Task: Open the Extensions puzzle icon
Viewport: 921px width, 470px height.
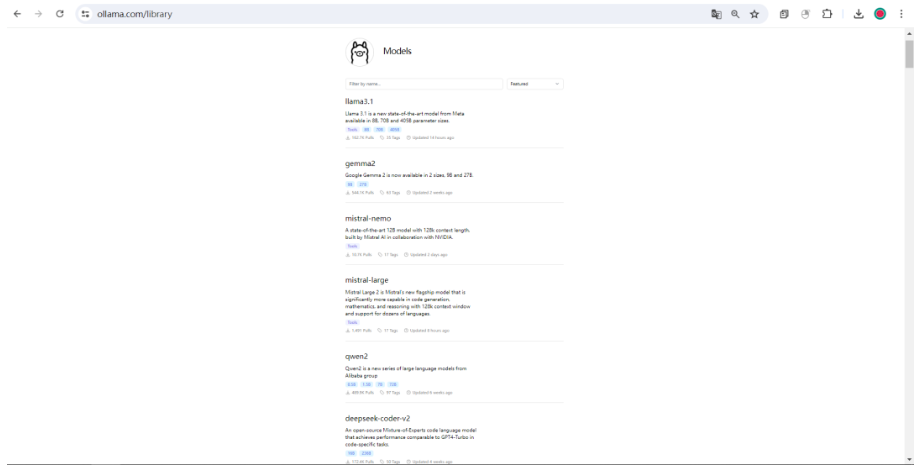Action: (827, 14)
